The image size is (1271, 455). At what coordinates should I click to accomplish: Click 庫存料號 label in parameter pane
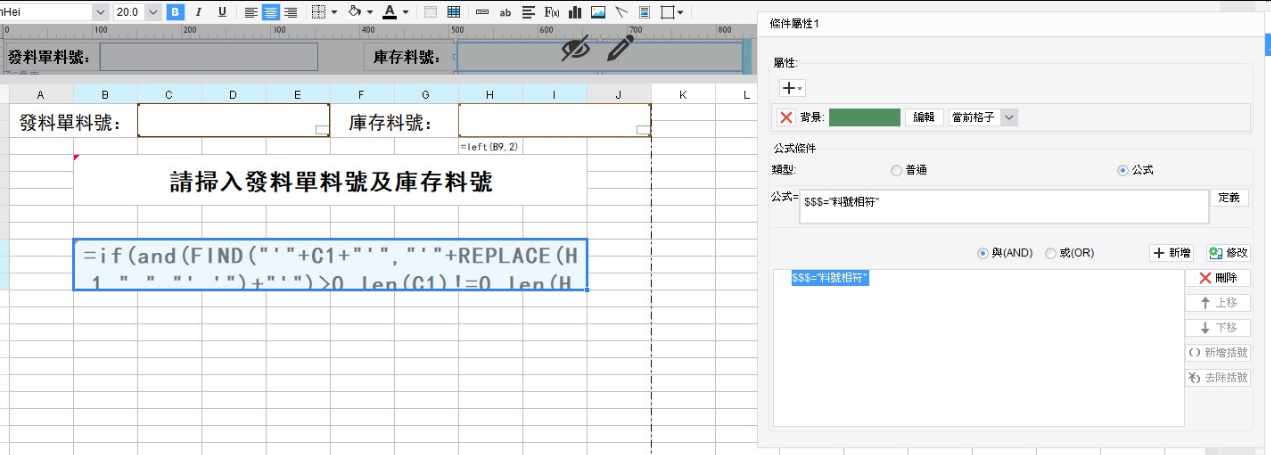[408, 57]
